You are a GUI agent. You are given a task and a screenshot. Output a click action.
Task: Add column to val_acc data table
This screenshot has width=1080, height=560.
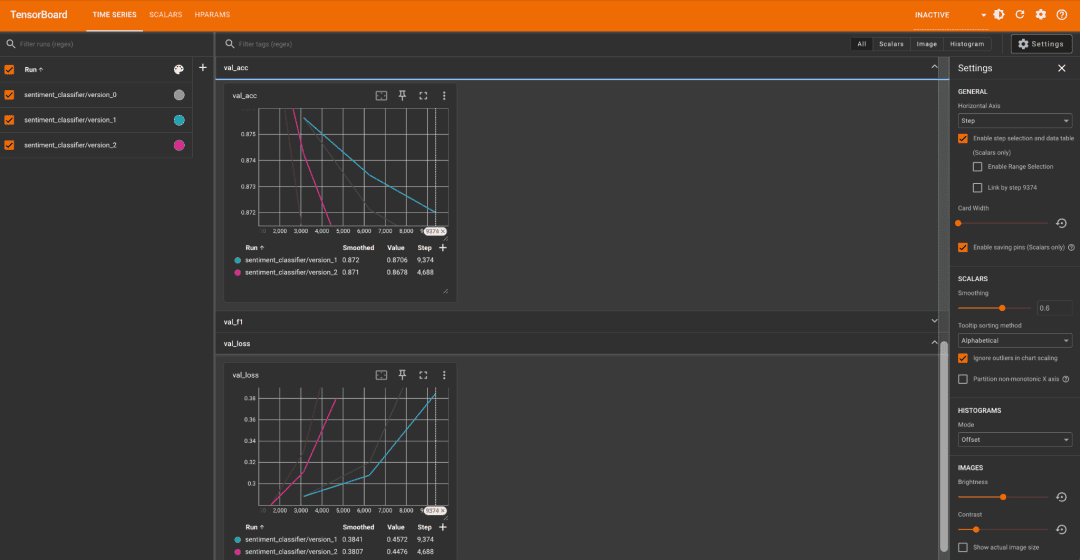coord(443,248)
